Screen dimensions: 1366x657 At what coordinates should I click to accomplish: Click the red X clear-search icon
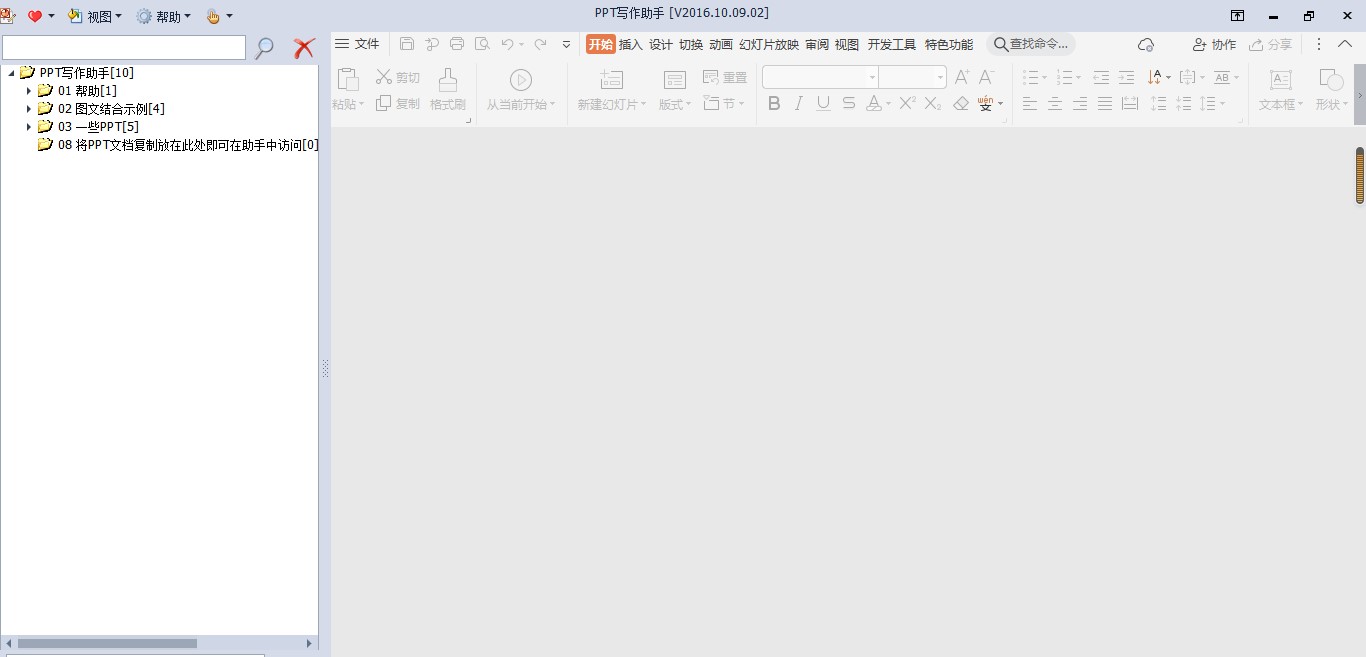302,47
